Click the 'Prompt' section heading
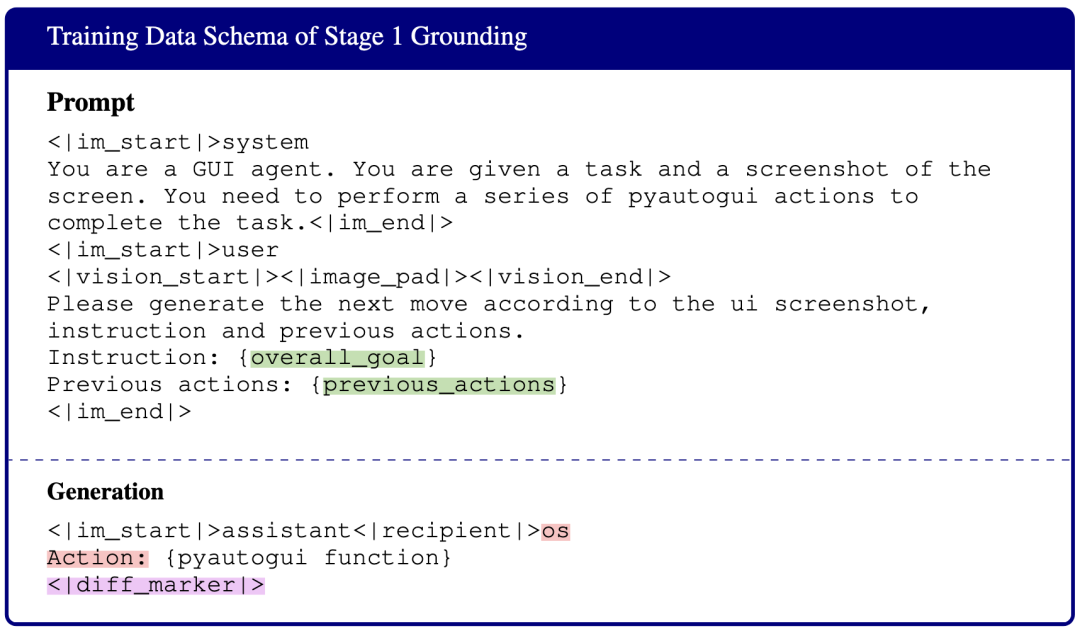 (x=90, y=103)
